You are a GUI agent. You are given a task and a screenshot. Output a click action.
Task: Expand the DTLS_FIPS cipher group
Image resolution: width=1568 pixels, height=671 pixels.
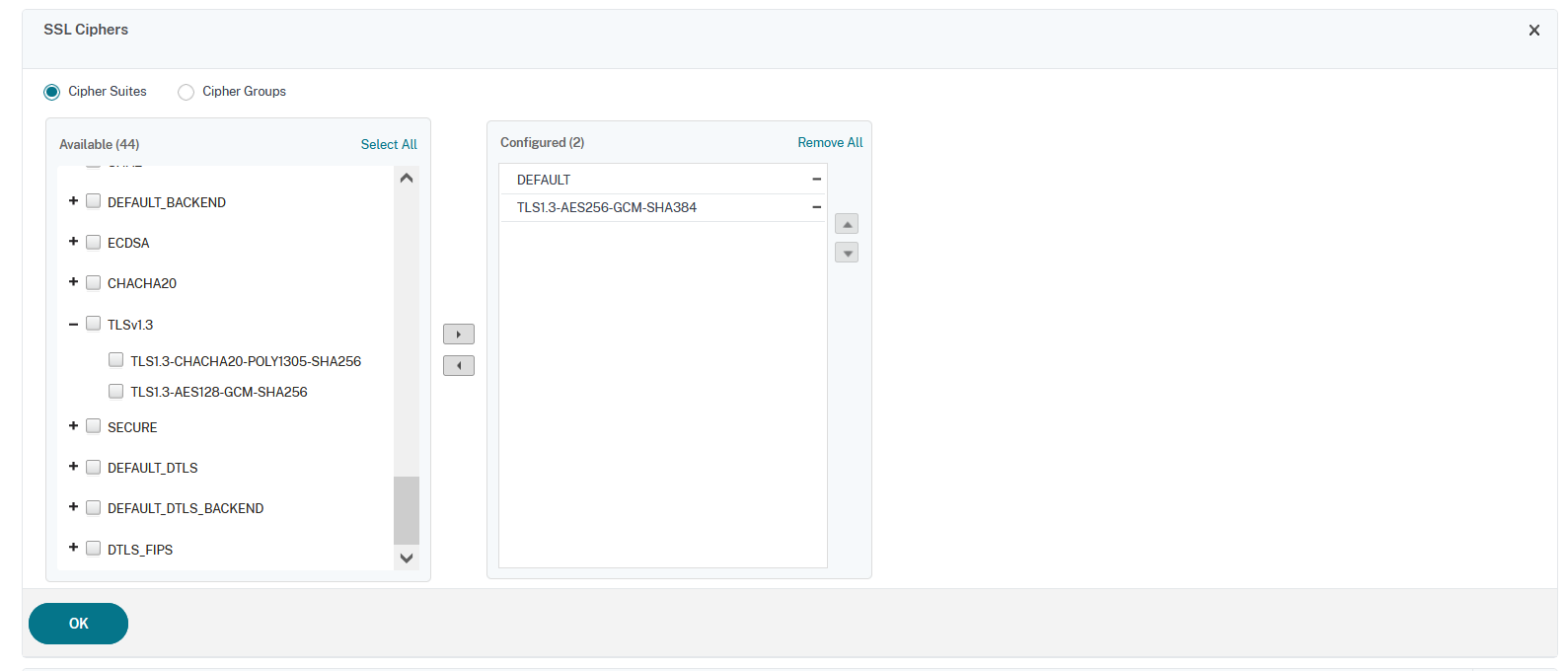coord(73,547)
